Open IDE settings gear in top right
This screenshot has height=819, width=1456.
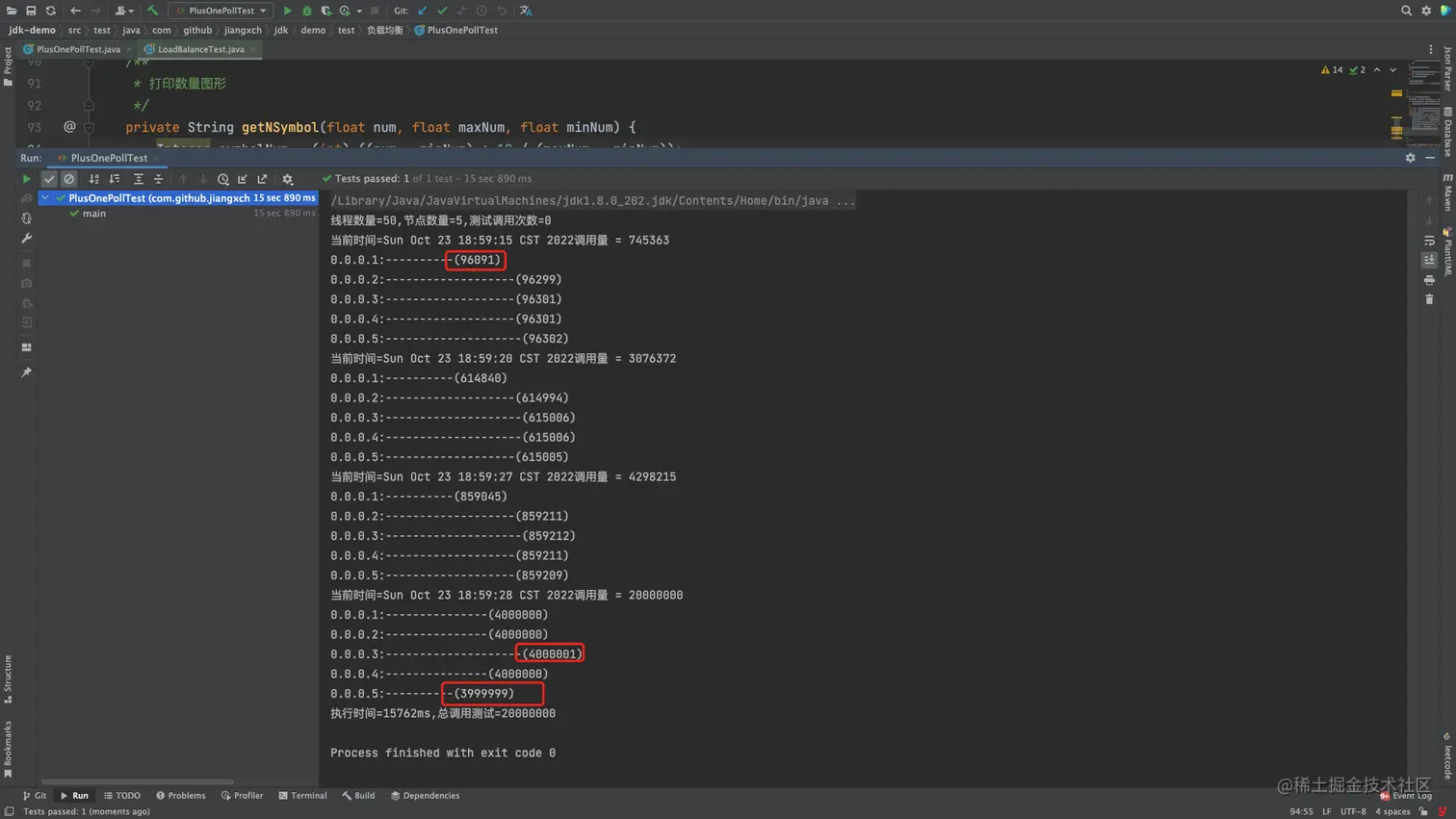[x=1426, y=11]
